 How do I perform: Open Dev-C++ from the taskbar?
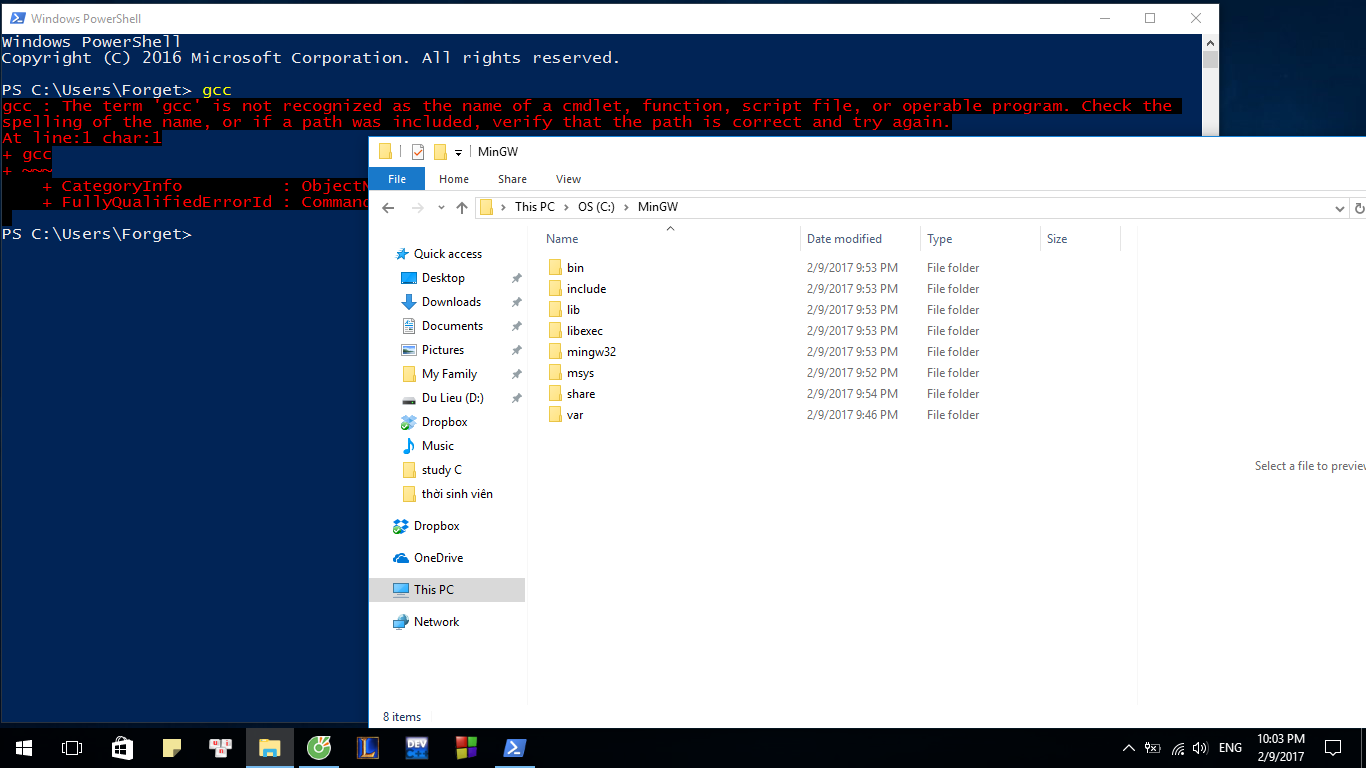[417, 748]
